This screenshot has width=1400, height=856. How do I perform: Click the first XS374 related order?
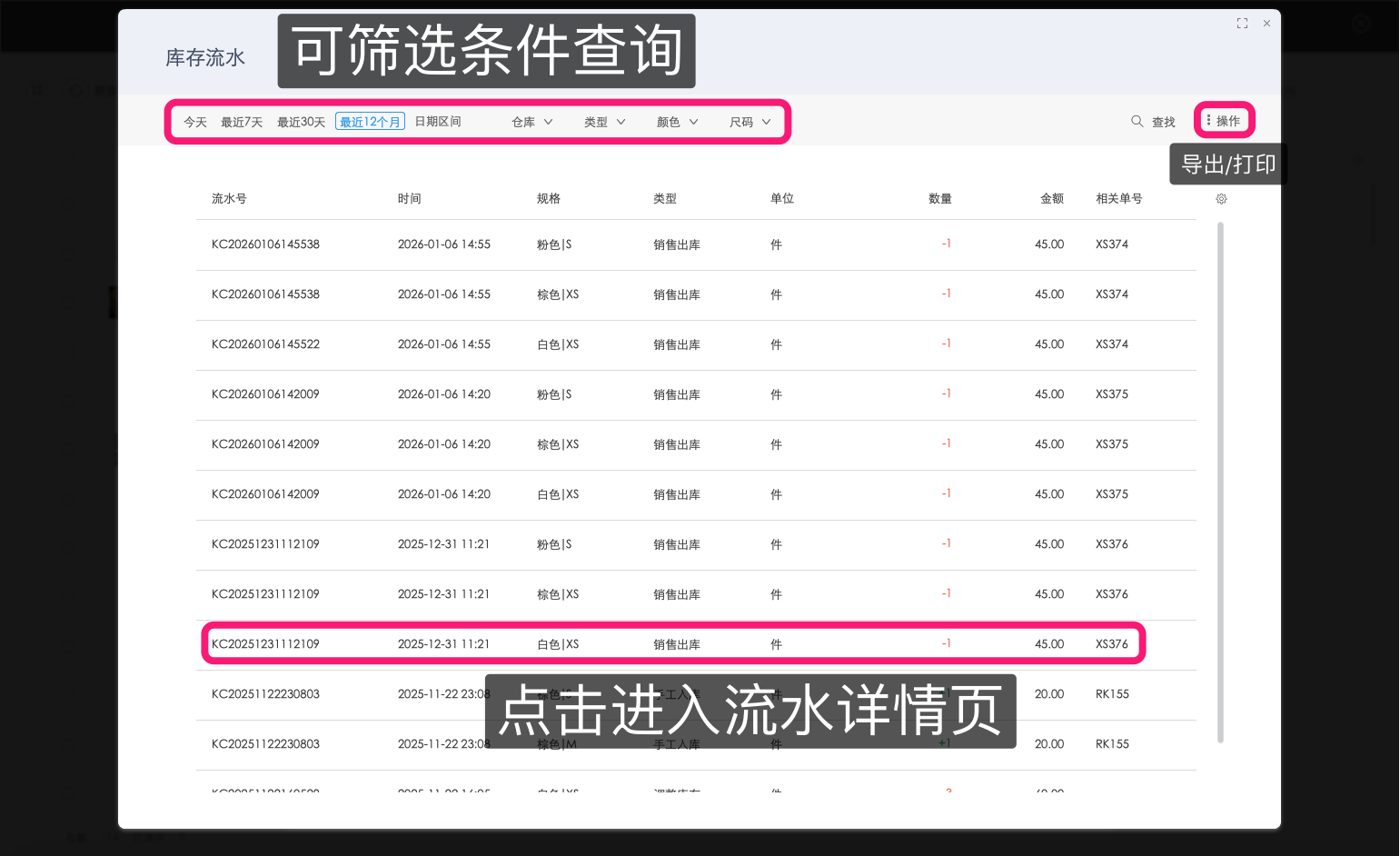[1112, 244]
